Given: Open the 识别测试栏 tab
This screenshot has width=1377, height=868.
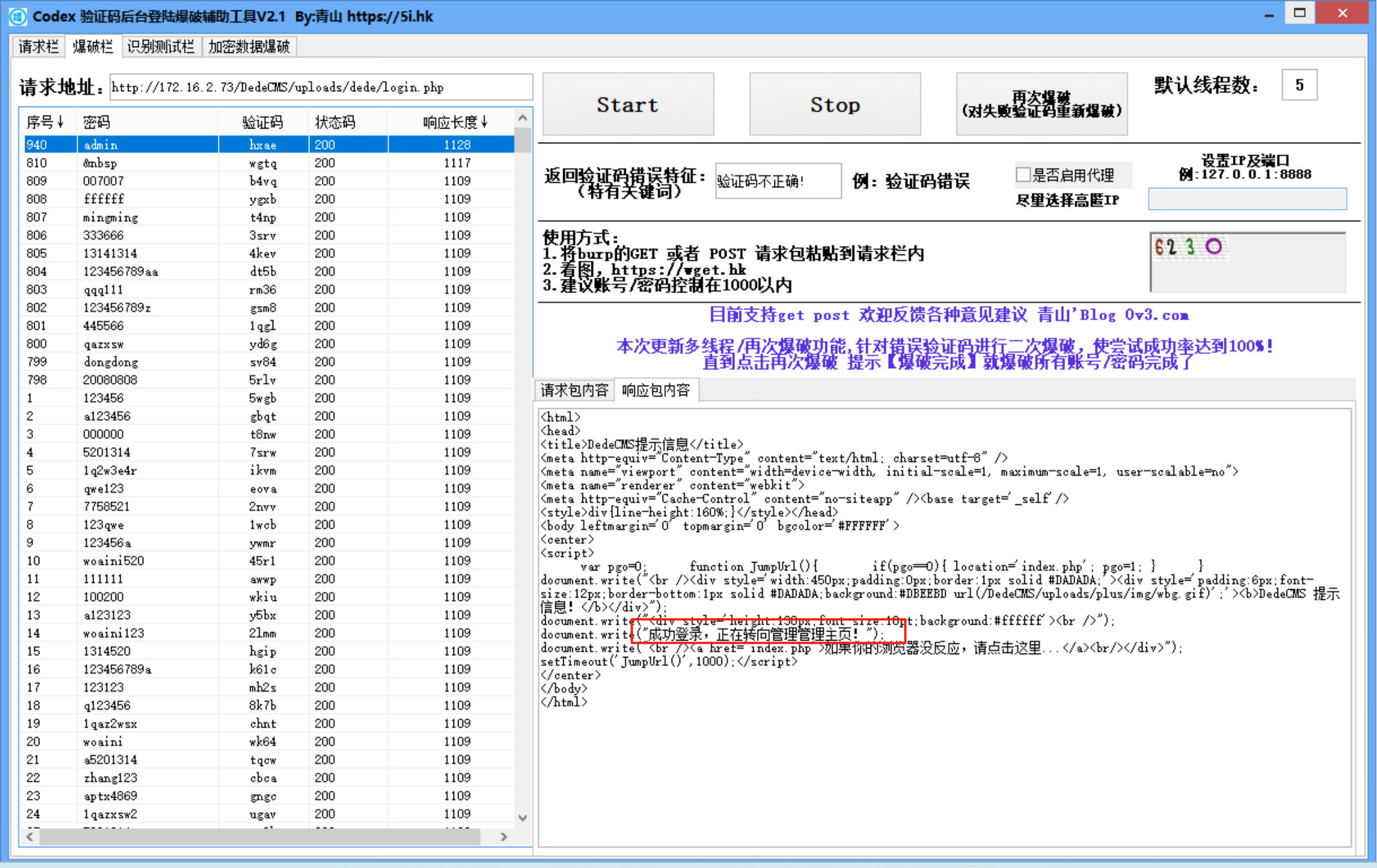Looking at the screenshot, I should [x=161, y=46].
